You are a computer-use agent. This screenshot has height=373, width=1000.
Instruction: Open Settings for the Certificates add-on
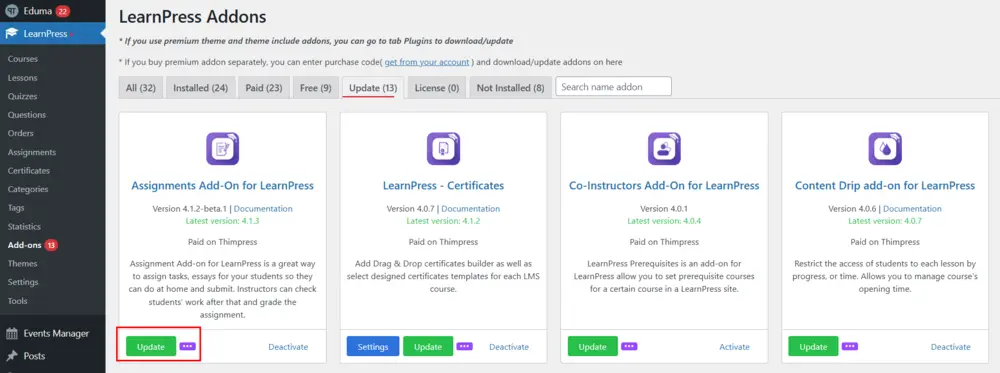[x=373, y=347]
